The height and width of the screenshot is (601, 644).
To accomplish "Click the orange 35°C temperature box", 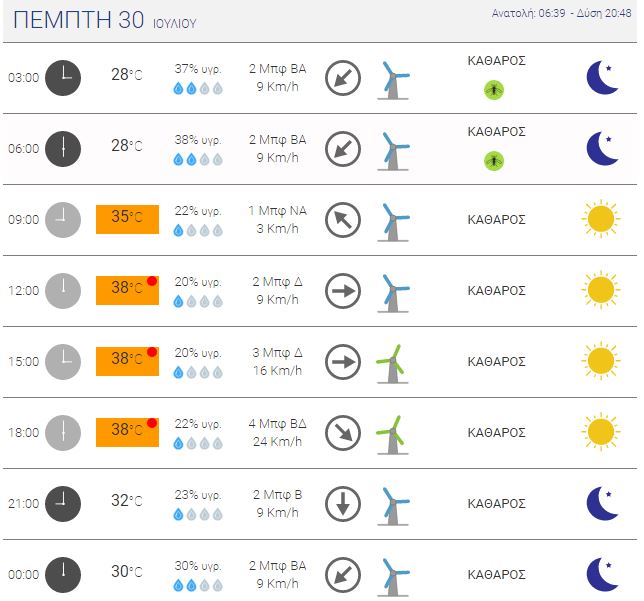I will tap(127, 219).
